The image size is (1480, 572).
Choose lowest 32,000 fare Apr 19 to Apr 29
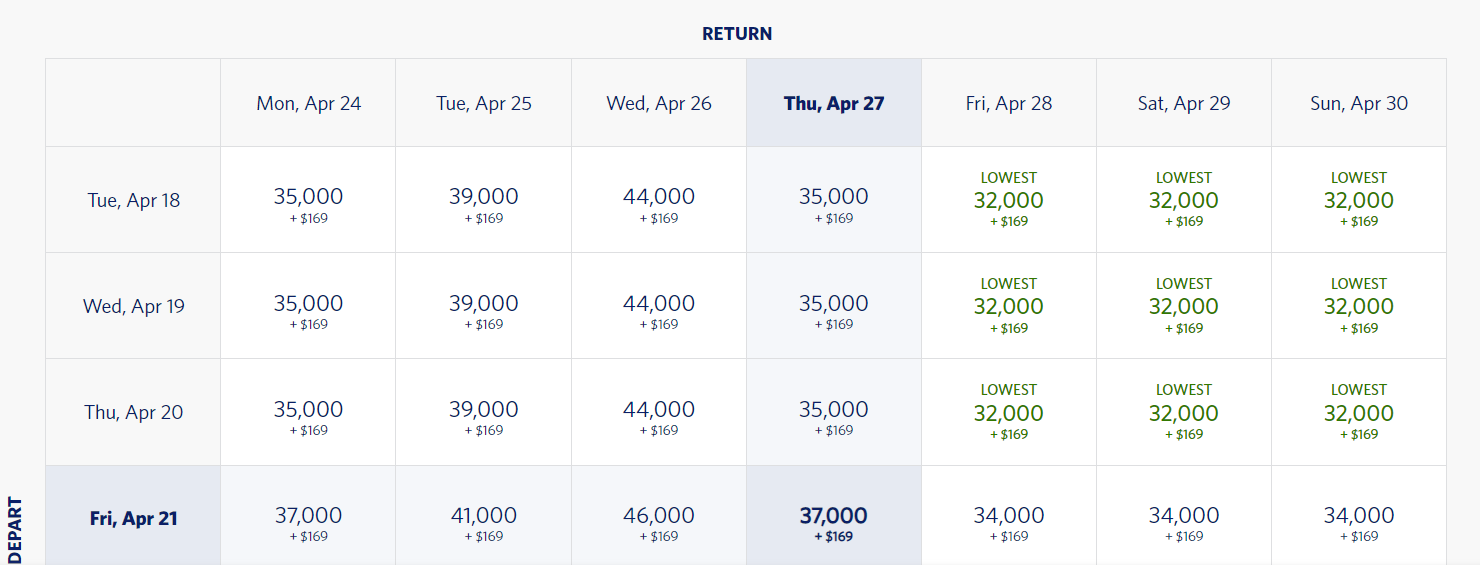tap(1183, 306)
